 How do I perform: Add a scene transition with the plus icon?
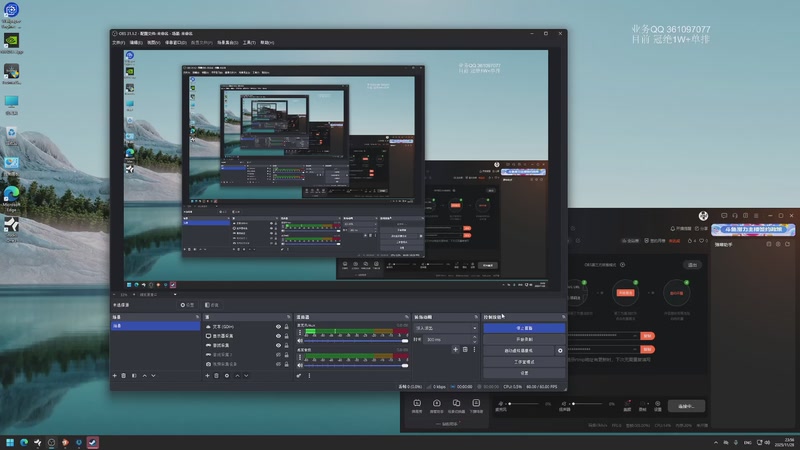click(455, 349)
